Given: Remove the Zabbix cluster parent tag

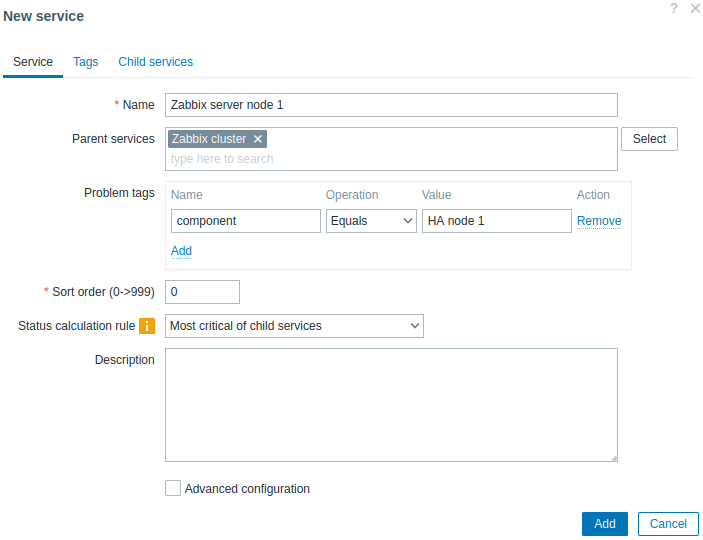Looking at the screenshot, I should [x=258, y=139].
